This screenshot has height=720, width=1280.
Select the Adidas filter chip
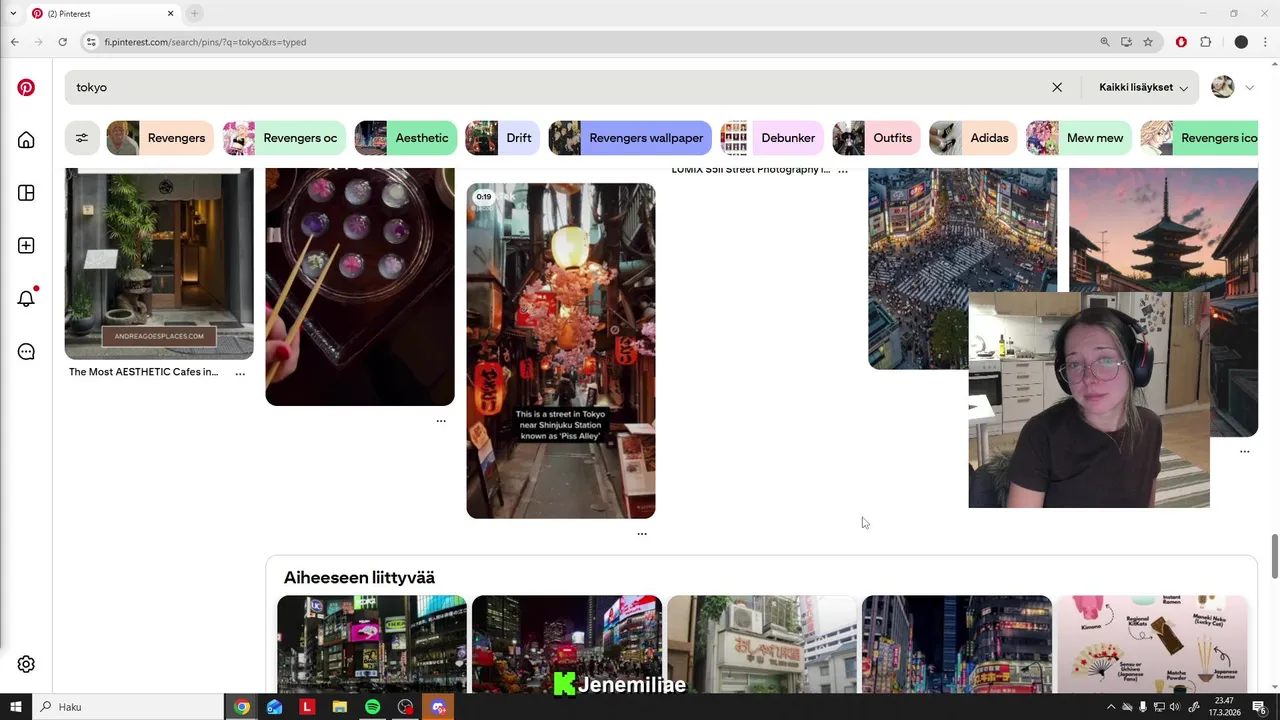pos(973,138)
